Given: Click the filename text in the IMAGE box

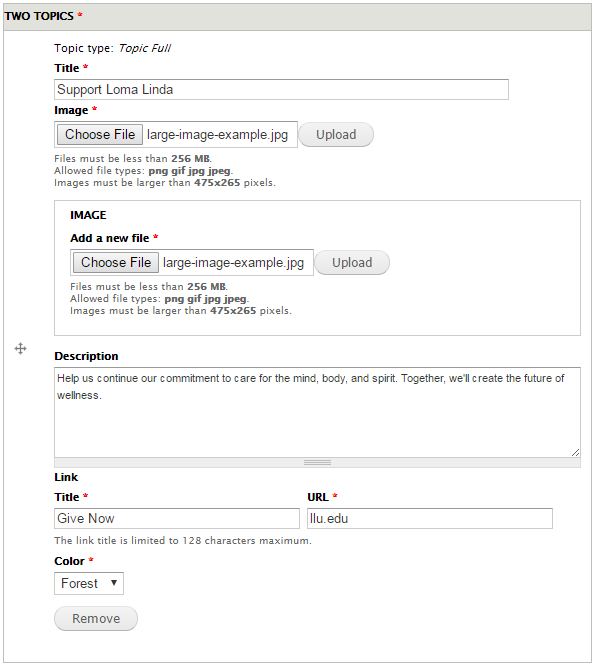Looking at the screenshot, I should tap(234, 263).
